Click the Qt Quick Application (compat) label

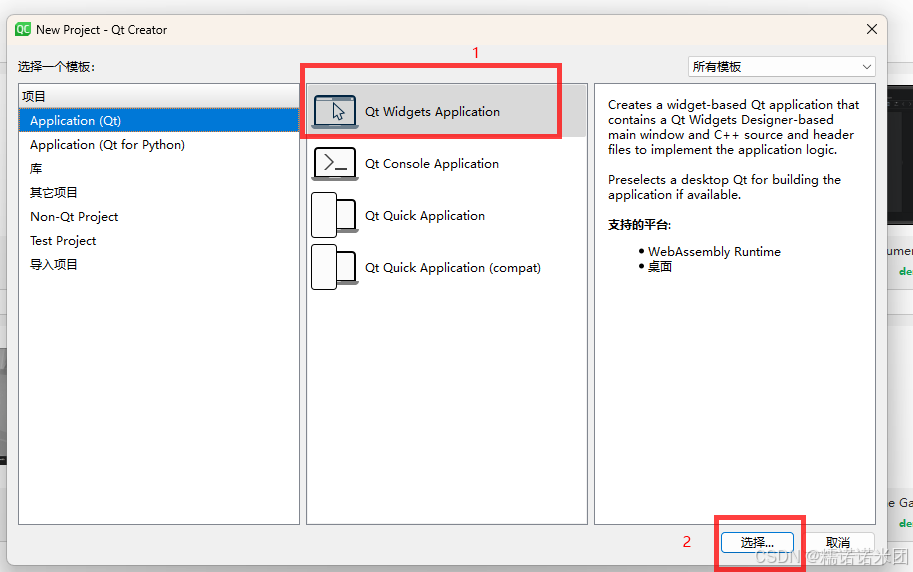pos(452,267)
